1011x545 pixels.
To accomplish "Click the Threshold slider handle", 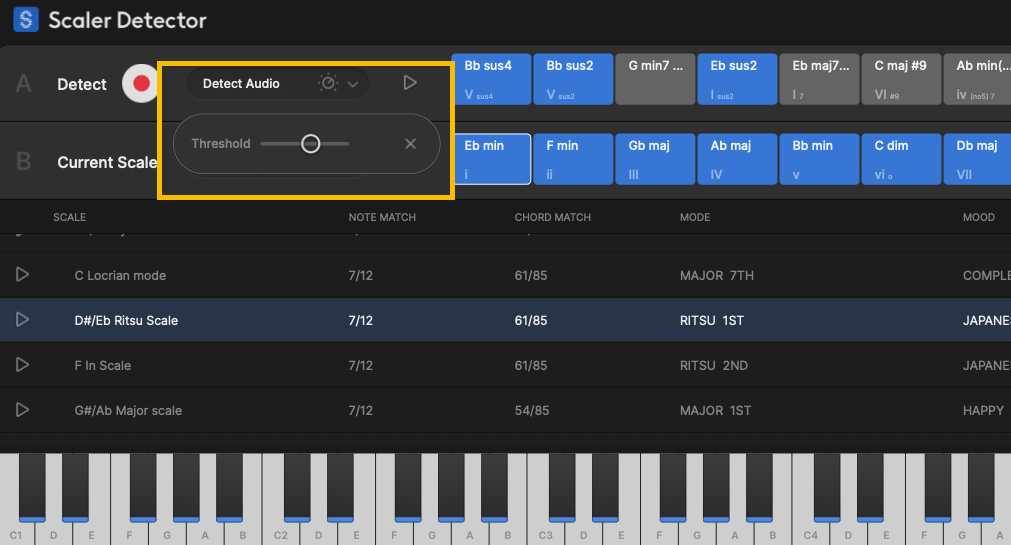I will tap(310, 144).
